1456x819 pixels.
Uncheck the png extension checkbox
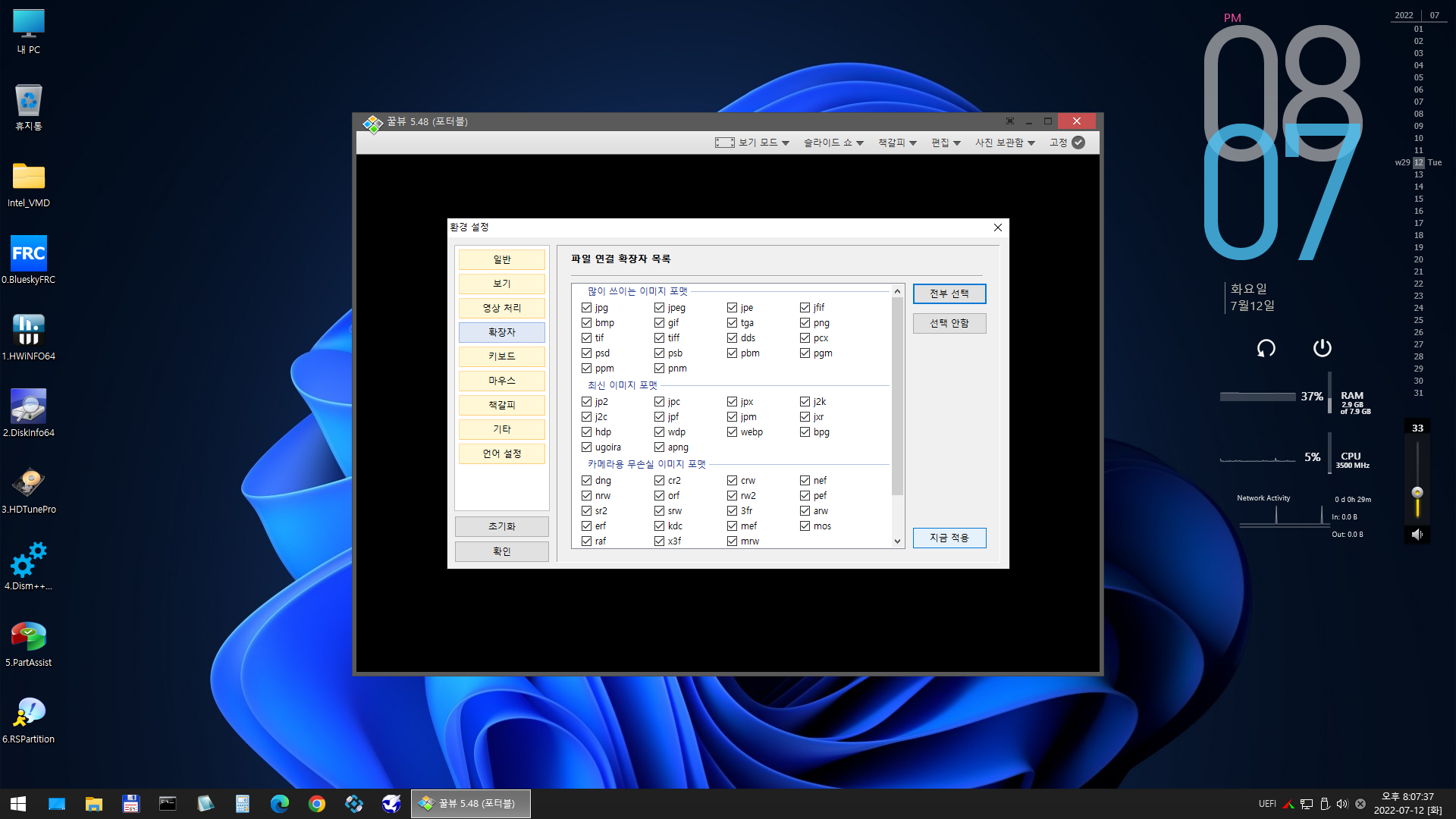tap(805, 323)
